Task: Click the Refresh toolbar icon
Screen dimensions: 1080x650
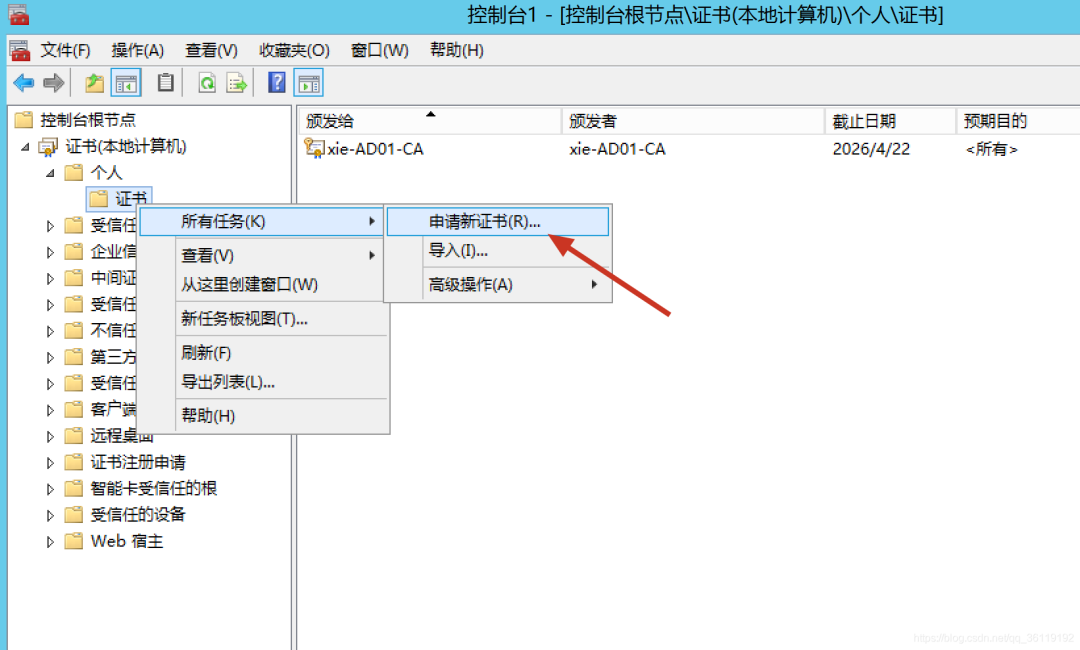Action: pos(207,83)
